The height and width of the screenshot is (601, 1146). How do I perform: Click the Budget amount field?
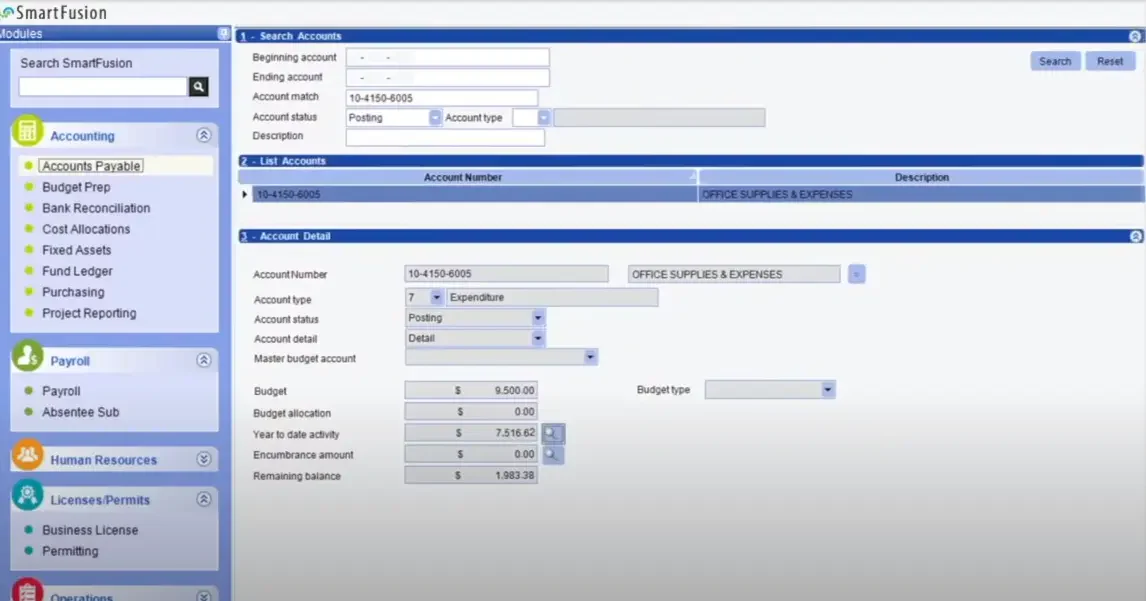click(x=471, y=390)
